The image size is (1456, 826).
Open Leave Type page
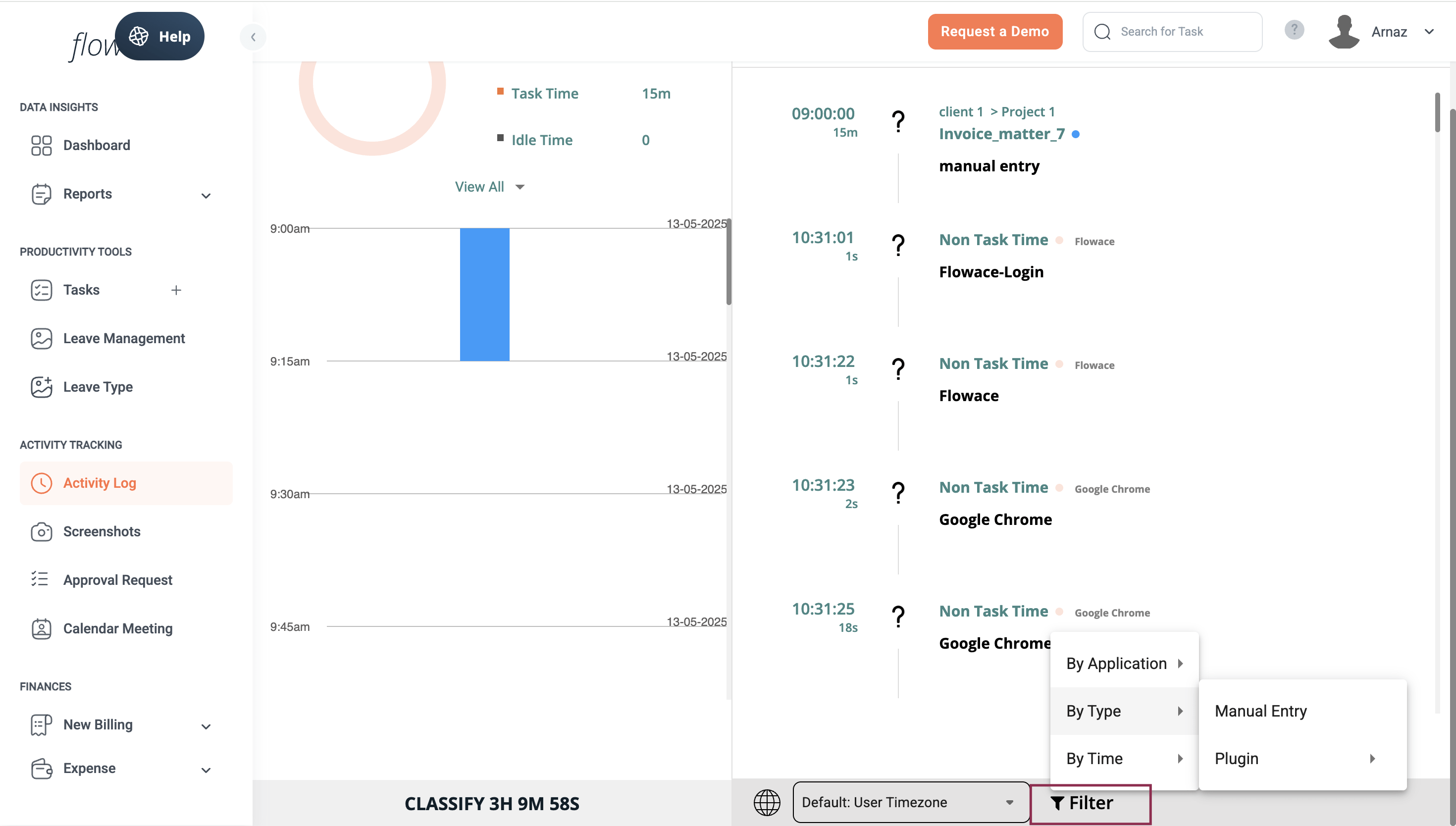tap(98, 387)
